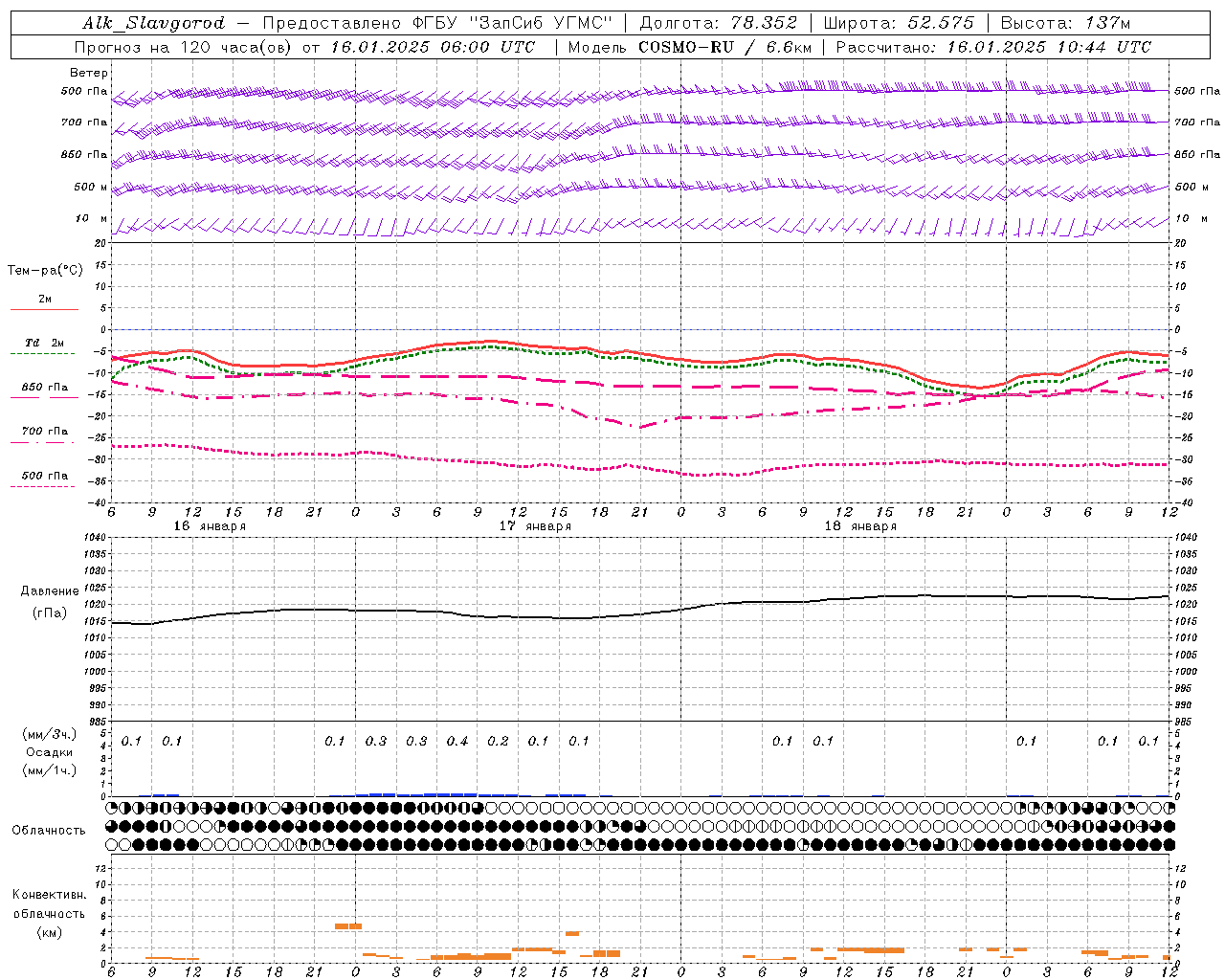Click the '(мм/1ч.)' precipitation unit label
The width and height of the screenshot is (1225, 980).
(50, 770)
